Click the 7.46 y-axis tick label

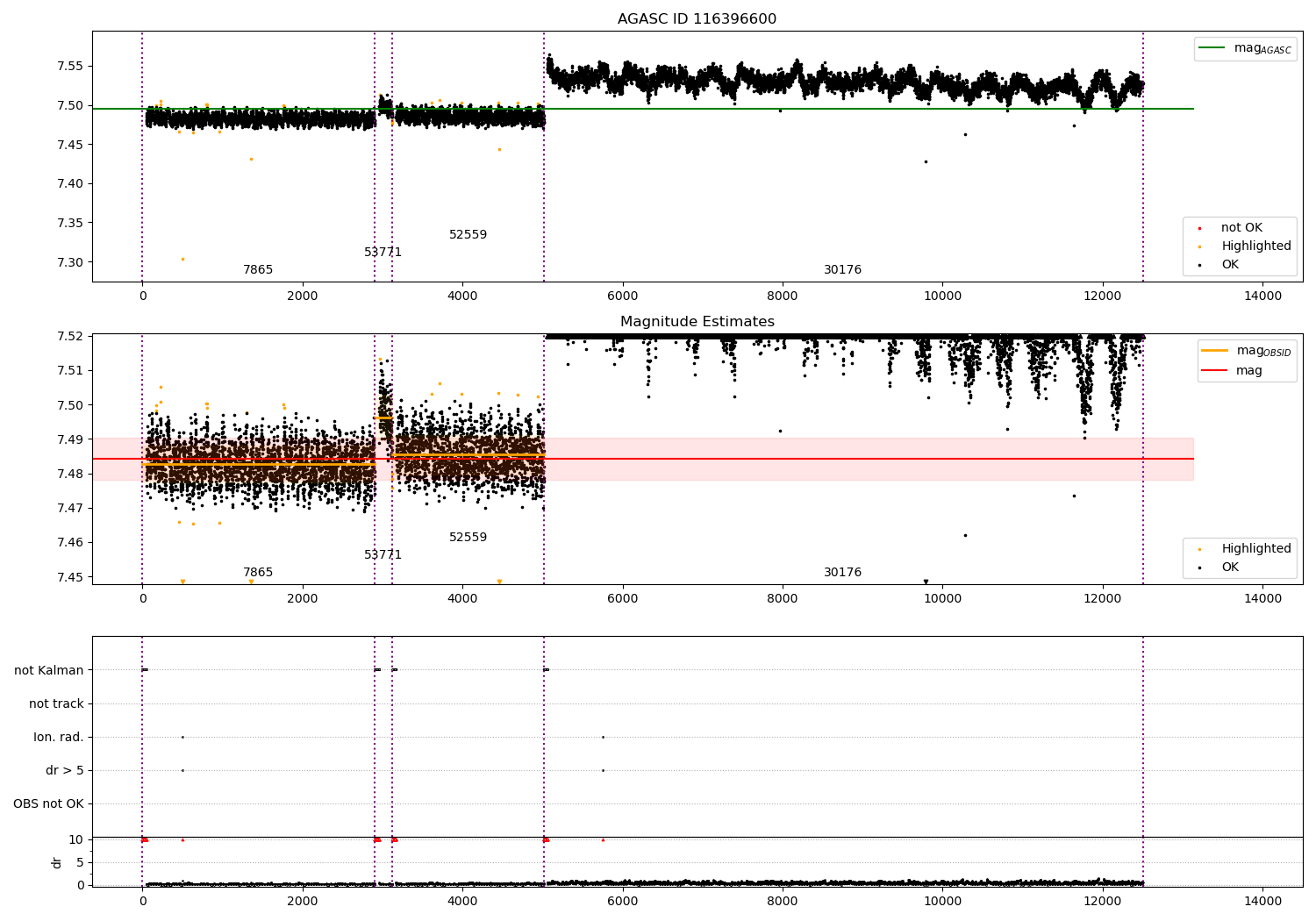(70, 543)
